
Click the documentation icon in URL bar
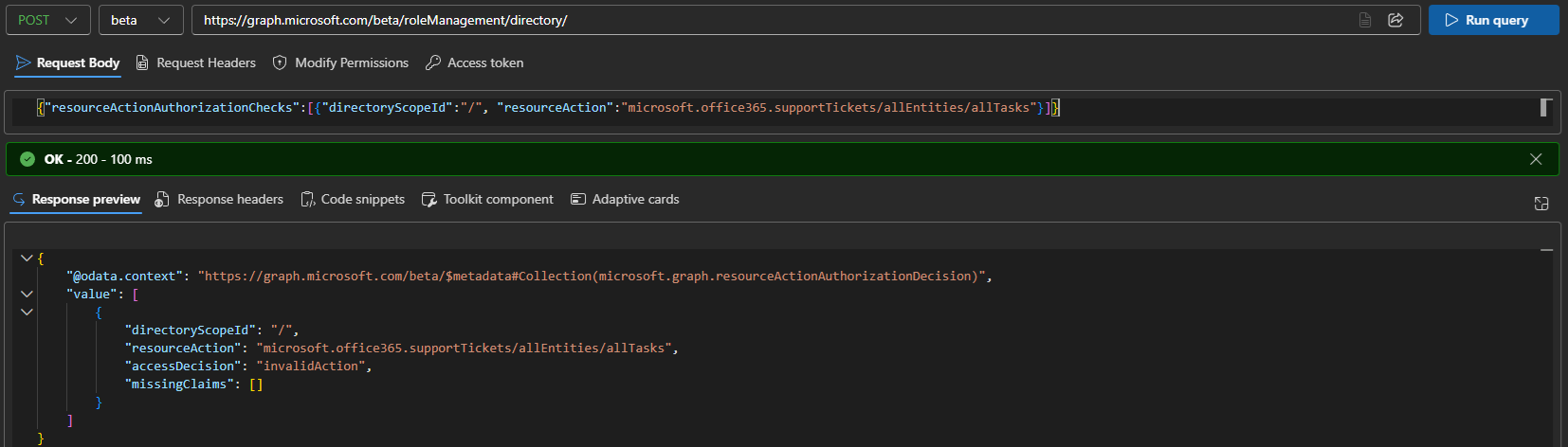click(1365, 20)
